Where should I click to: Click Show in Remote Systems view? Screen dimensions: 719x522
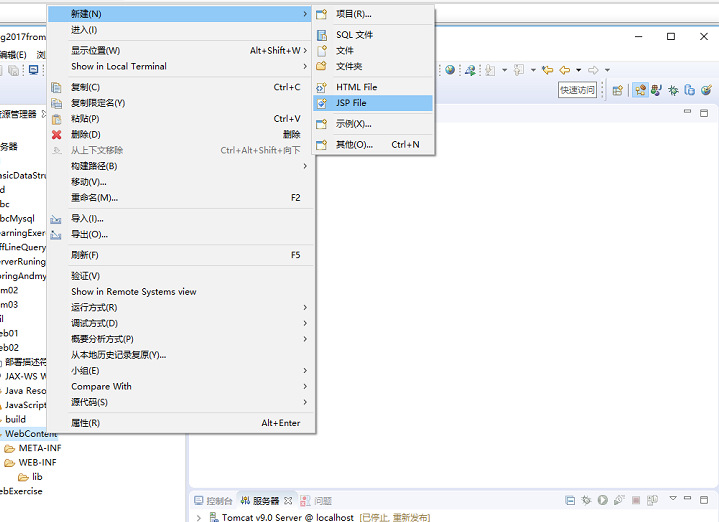180,292
